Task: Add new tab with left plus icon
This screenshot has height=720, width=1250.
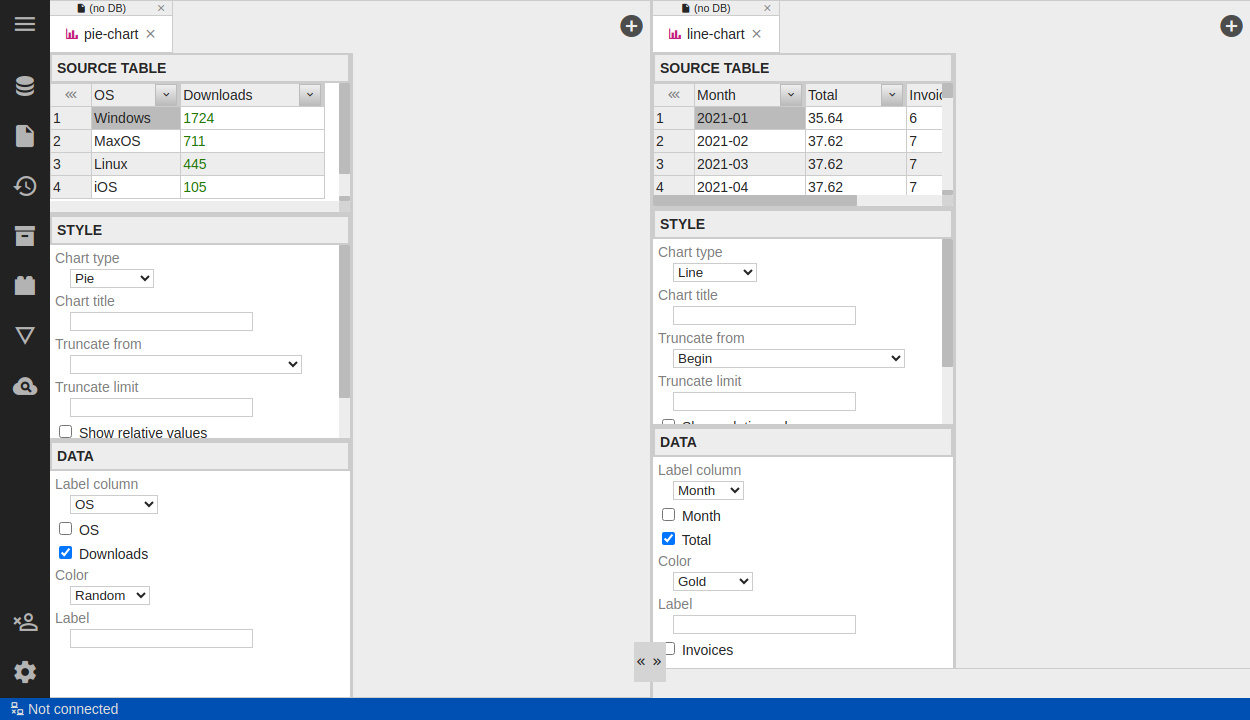Action: coord(631,26)
